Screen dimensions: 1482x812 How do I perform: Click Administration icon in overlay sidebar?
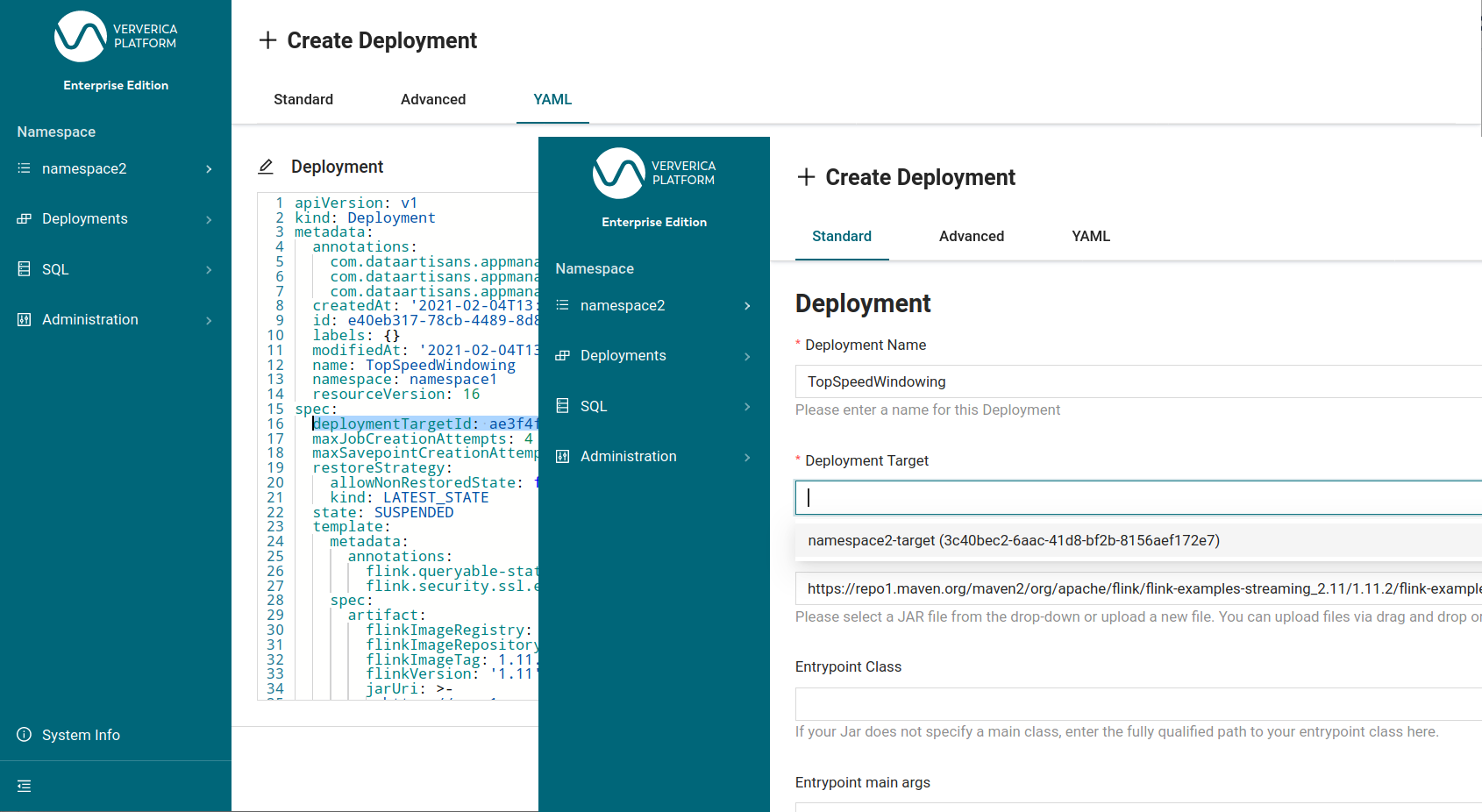click(562, 456)
